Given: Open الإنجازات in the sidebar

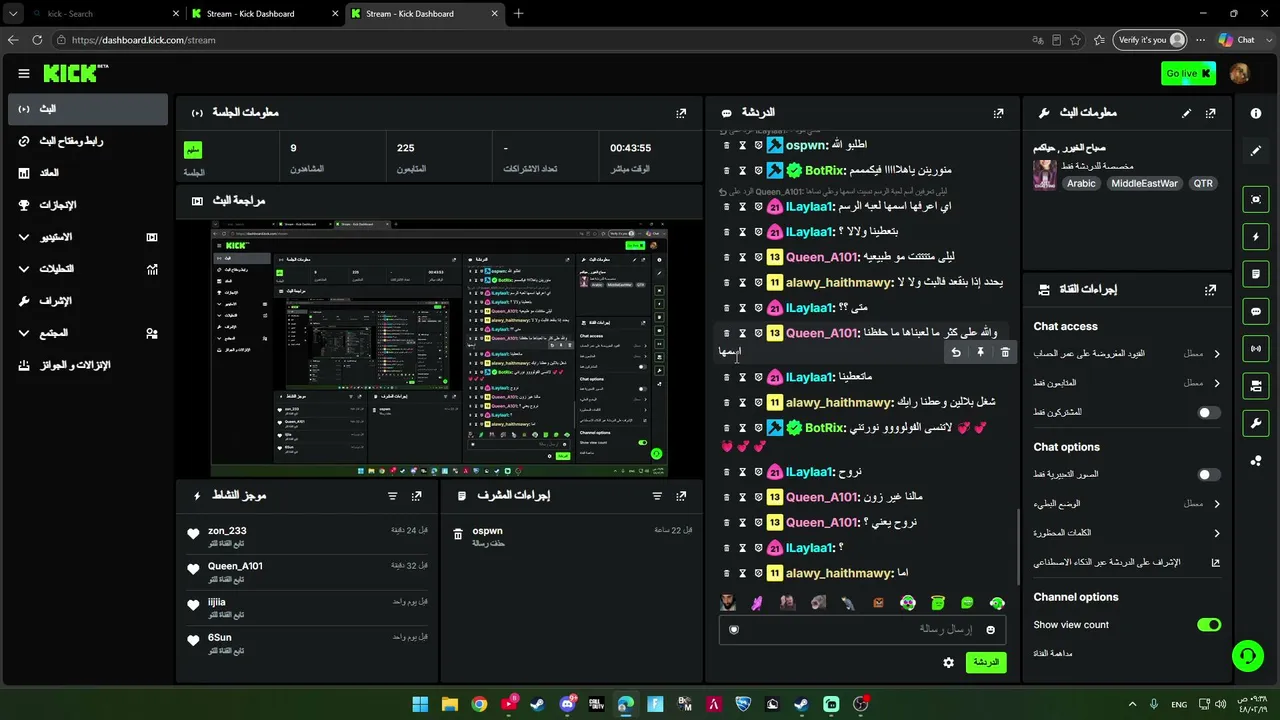Looking at the screenshot, I should (x=88, y=205).
